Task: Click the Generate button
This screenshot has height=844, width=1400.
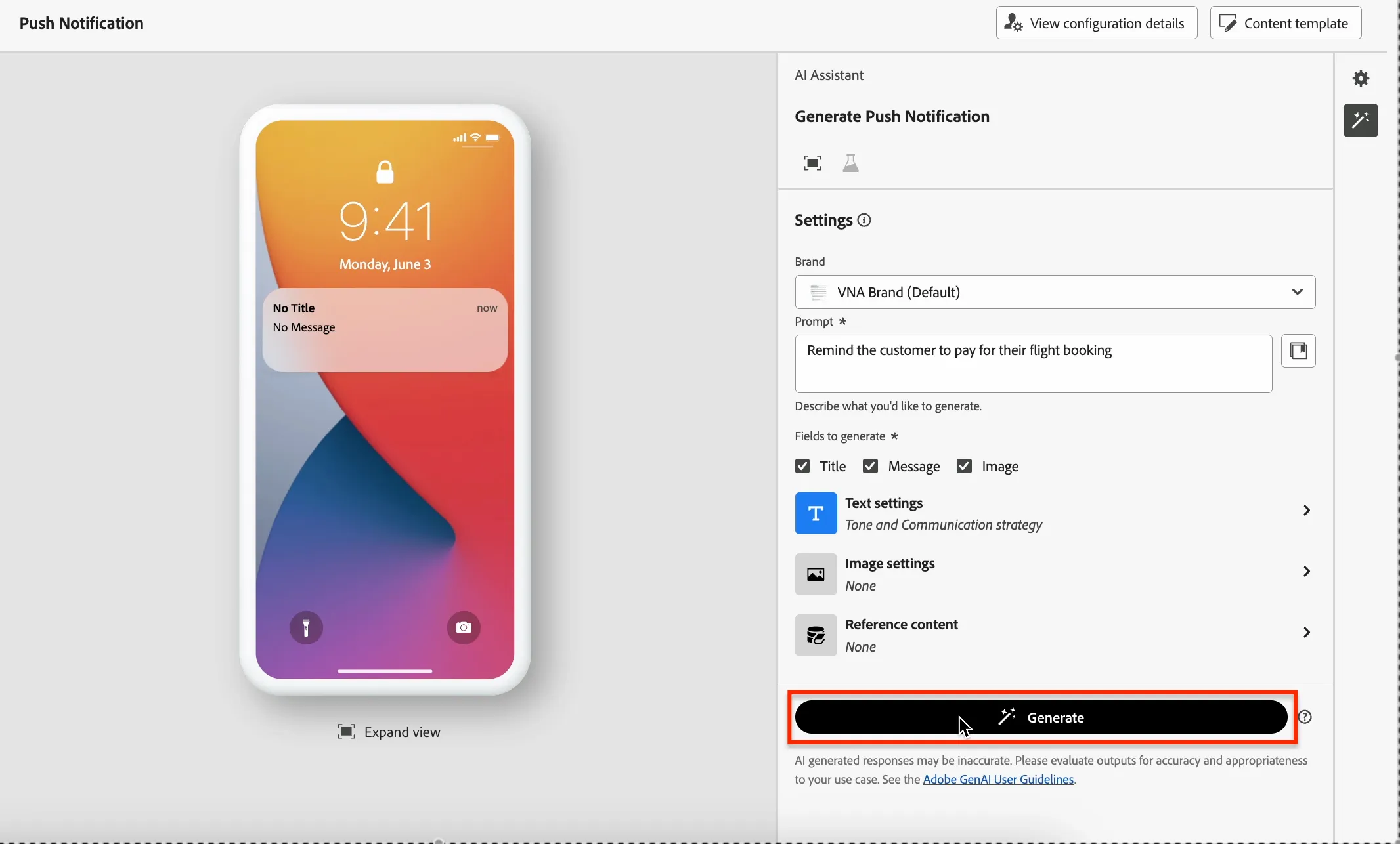Action: tap(1041, 717)
